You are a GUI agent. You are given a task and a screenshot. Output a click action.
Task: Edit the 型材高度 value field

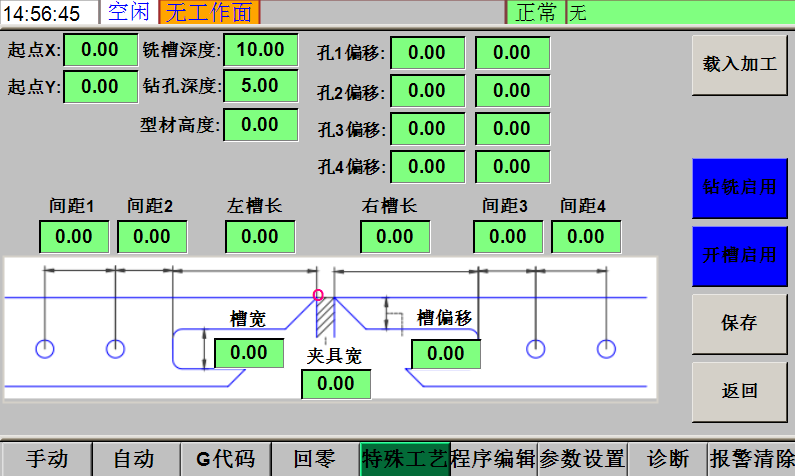[x=260, y=124]
